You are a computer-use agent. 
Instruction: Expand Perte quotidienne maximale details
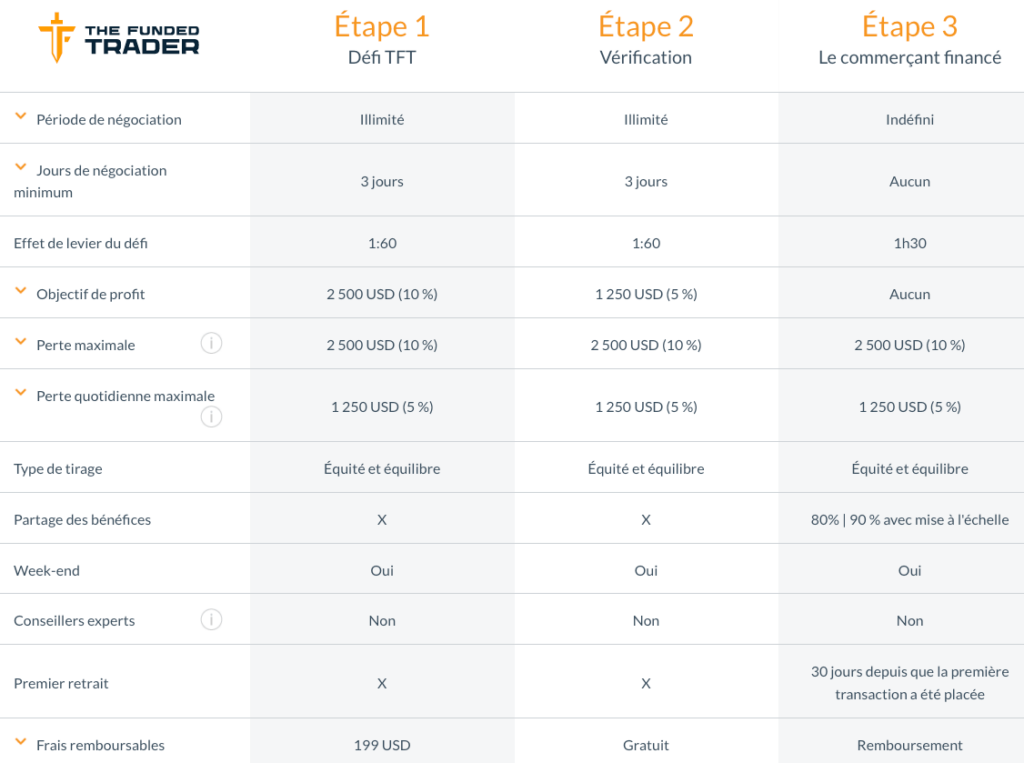(x=20, y=392)
